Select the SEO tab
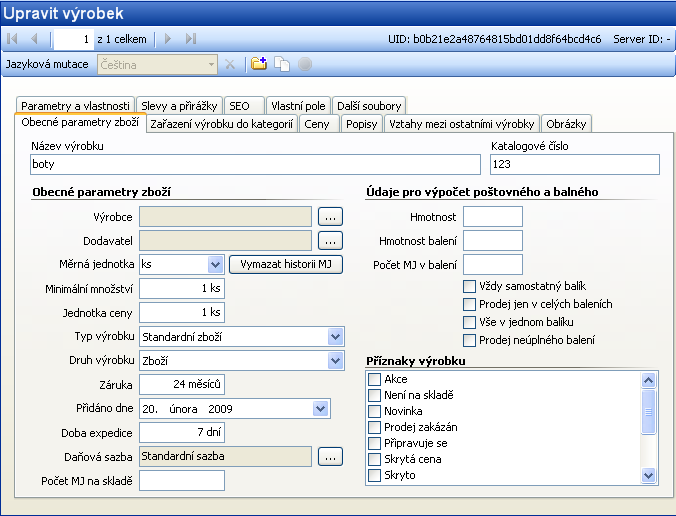The height and width of the screenshot is (516, 676). pyautogui.click(x=244, y=106)
